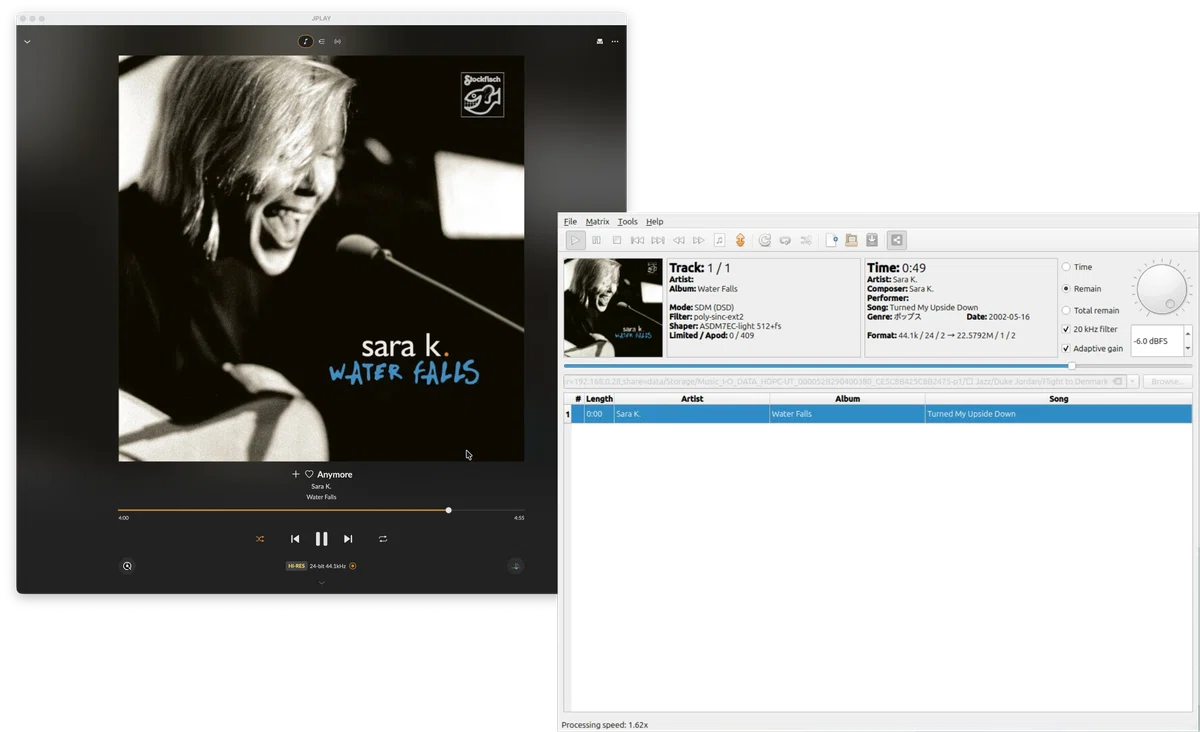Screen dimensions: 1200x732
Task: Click the orange circle signal-path icon in JPLAY
Action: (x=353, y=566)
